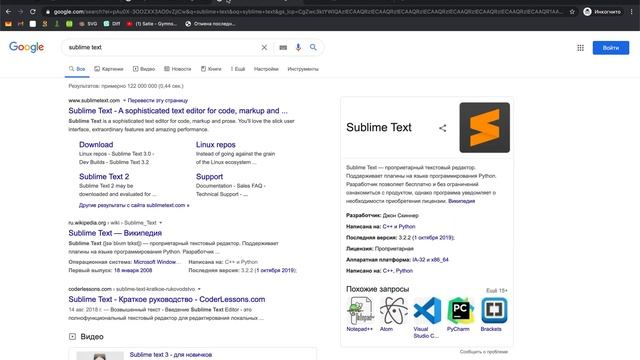Click the 18 января 2008 release date link
This screenshot has height=360, width=640.
pyautogui.click(x=133, y=271)
